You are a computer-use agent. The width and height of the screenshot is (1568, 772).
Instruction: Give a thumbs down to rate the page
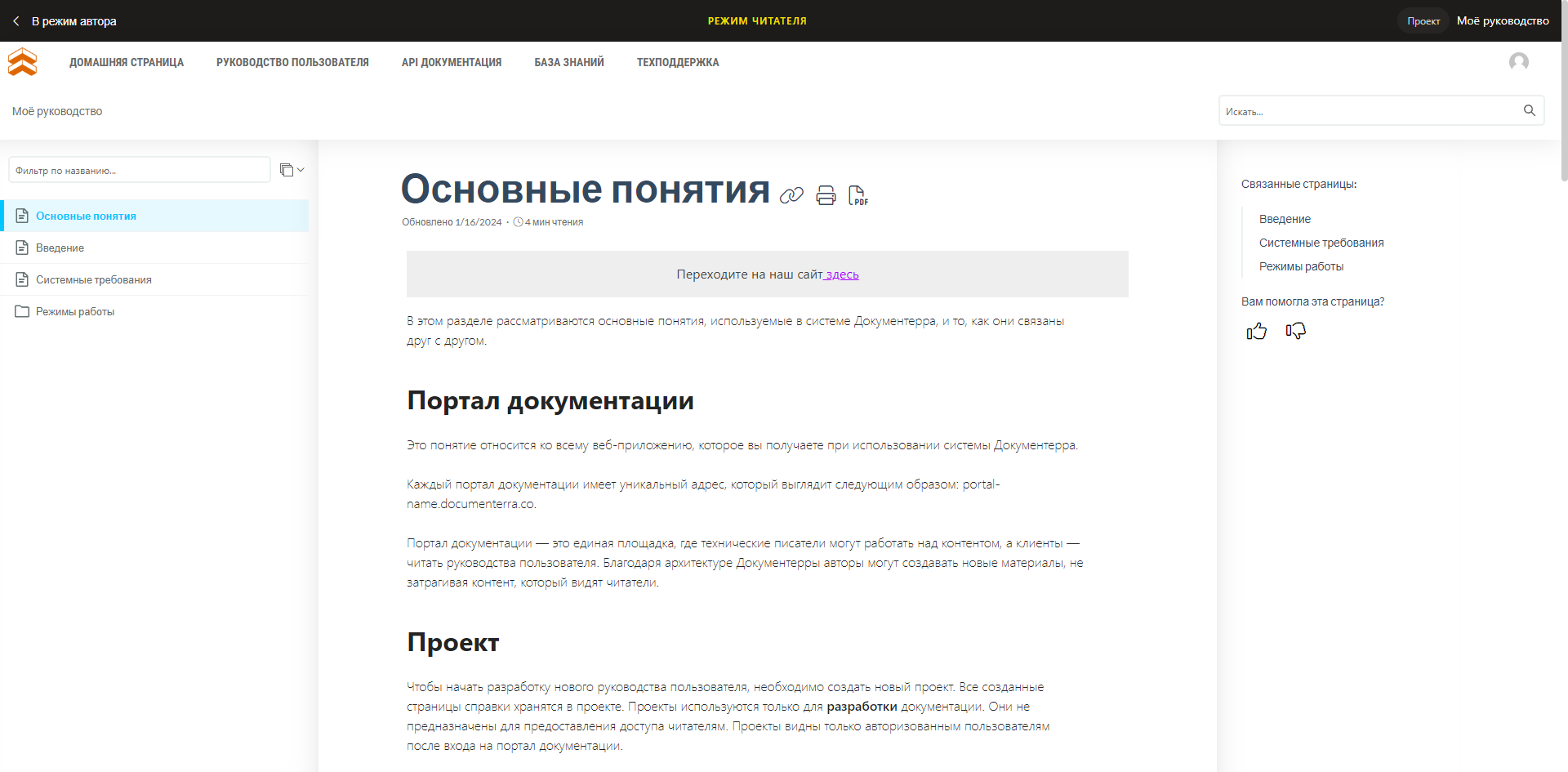[1296, 331]
